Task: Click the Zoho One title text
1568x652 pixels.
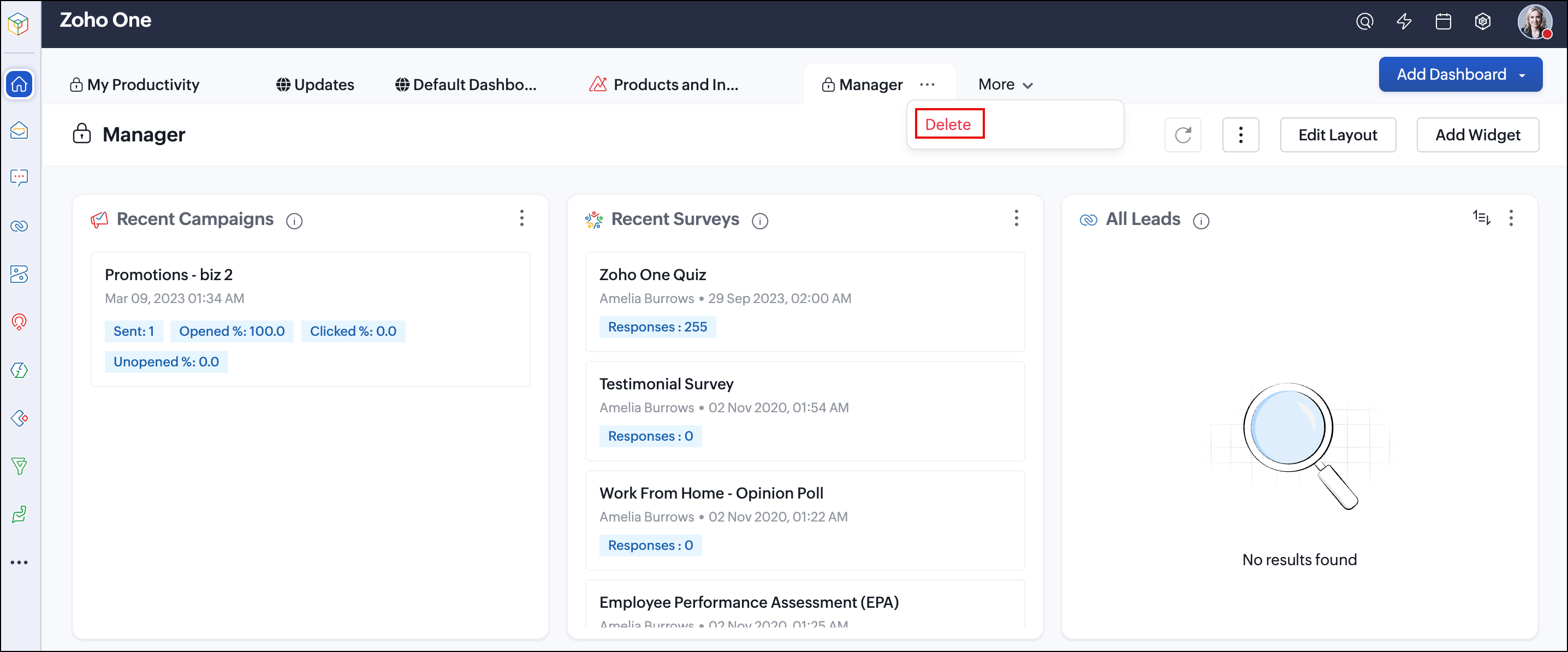Action: [x=105, y=20]
